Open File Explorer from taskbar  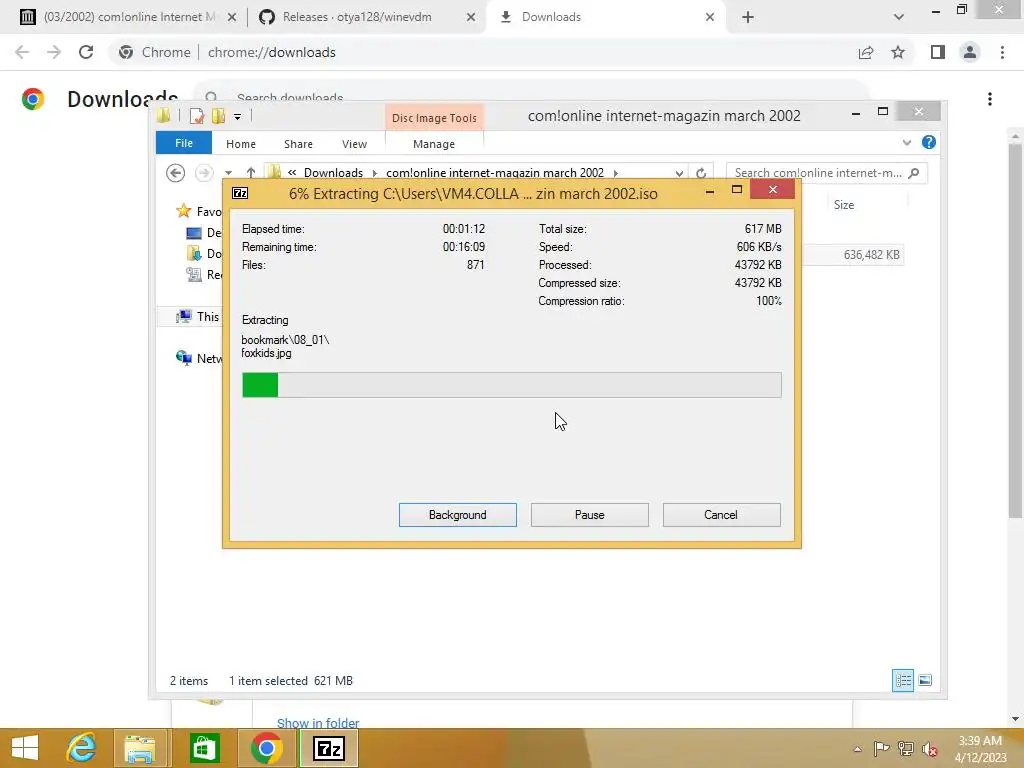[x=140, y=748]
